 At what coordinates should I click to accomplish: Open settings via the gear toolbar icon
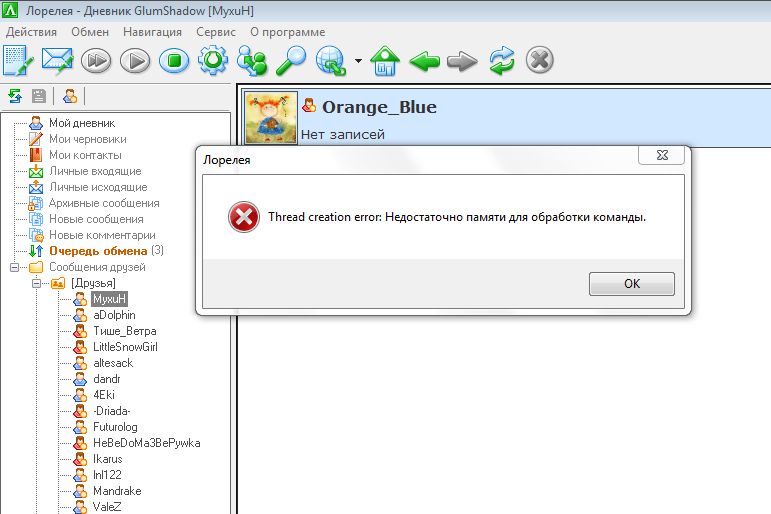213,61
